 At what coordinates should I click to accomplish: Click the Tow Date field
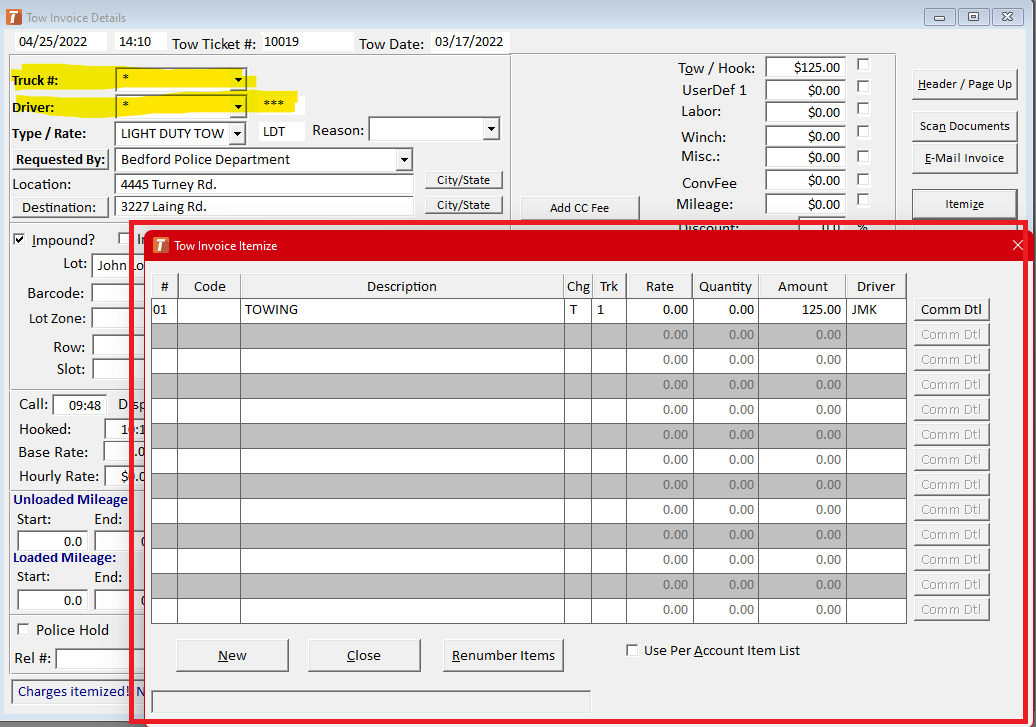click(x=469, y=42)
